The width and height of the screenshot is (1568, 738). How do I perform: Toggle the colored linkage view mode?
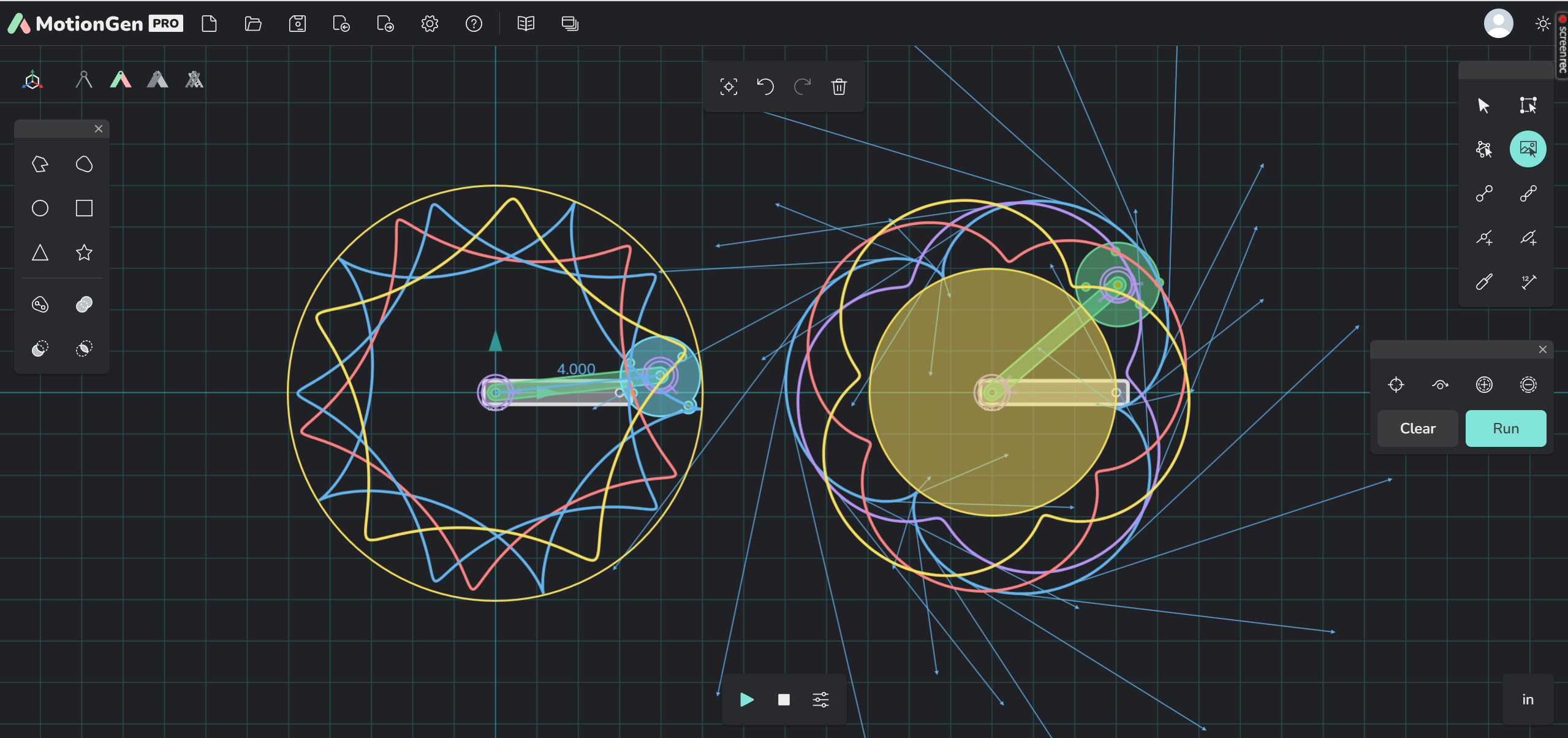(121, 80)
